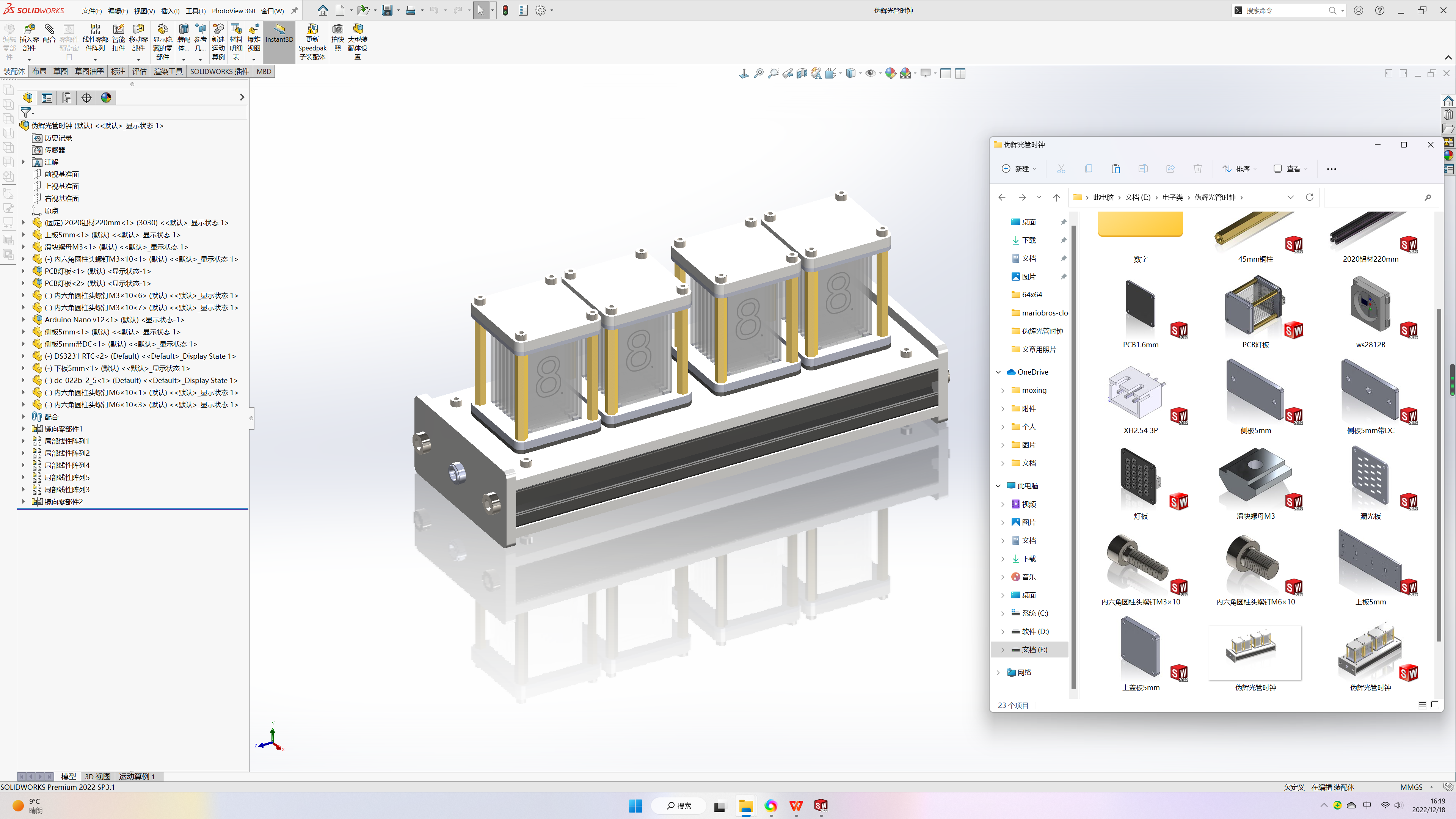Go up one folder level in Explorer
Image resolution: width=1456 pixels, height=819 pixels.
[x=1056, y=197]
